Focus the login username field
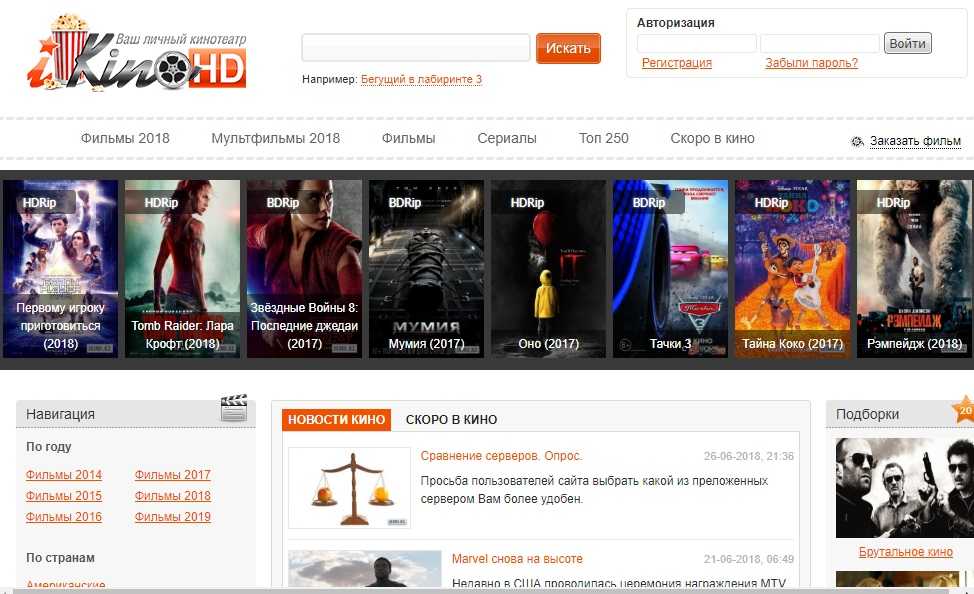 coord(697,43)
